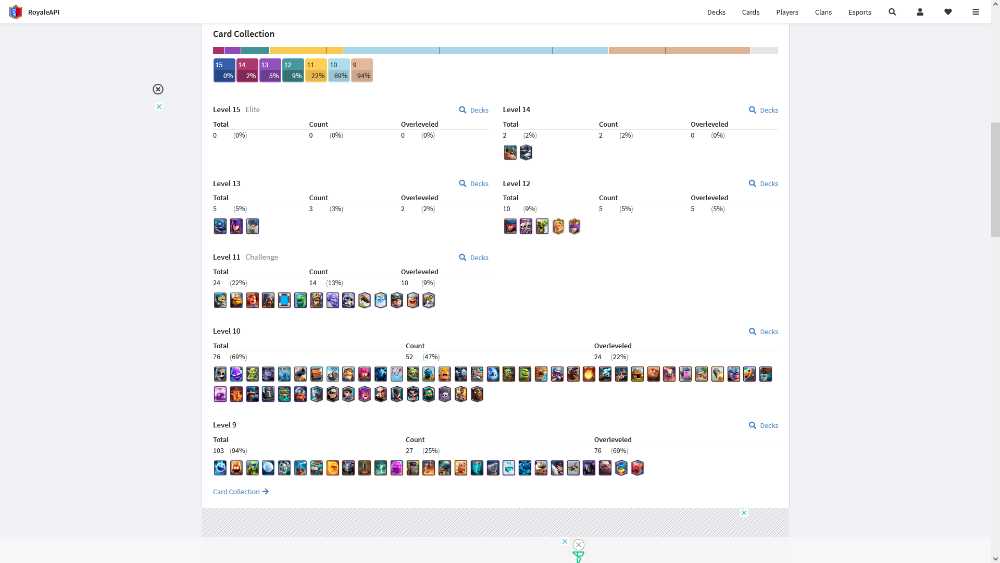
Task: Open second card in Level 11 row
Action: click(236, 300)
